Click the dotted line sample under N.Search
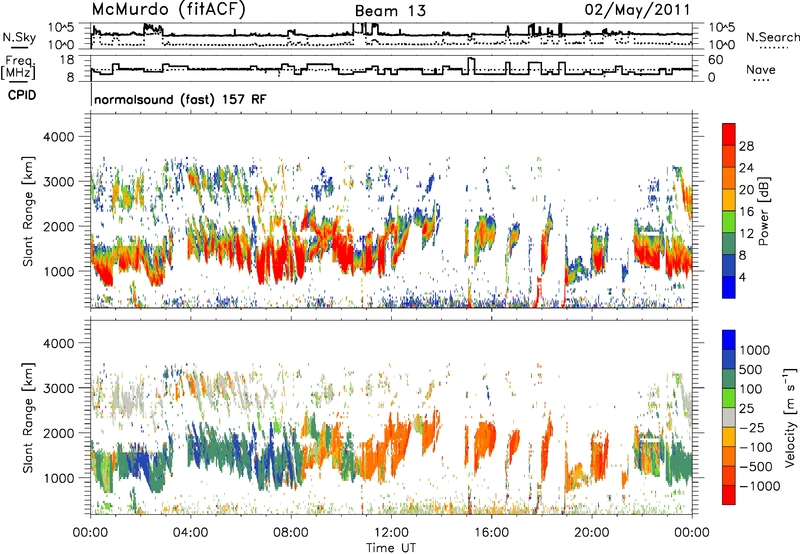Screen dimensions: 800x554 point(773,48)
